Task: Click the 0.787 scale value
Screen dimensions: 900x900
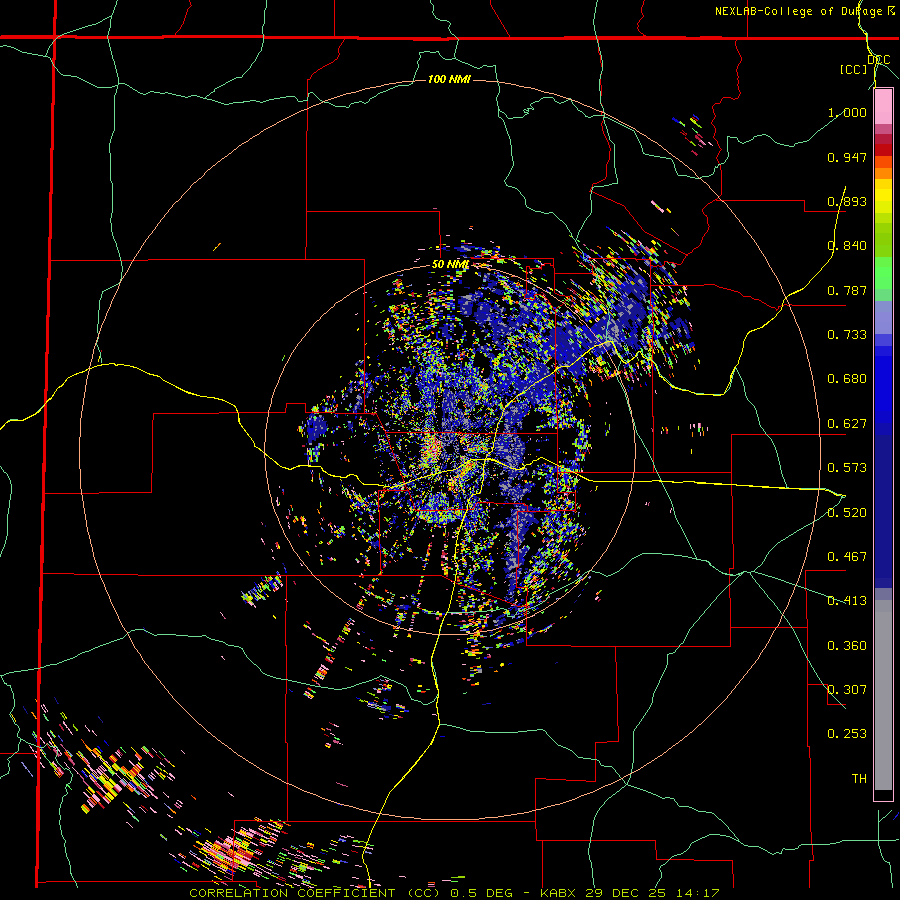Action: pyautogui.click(x=847, y=290)
